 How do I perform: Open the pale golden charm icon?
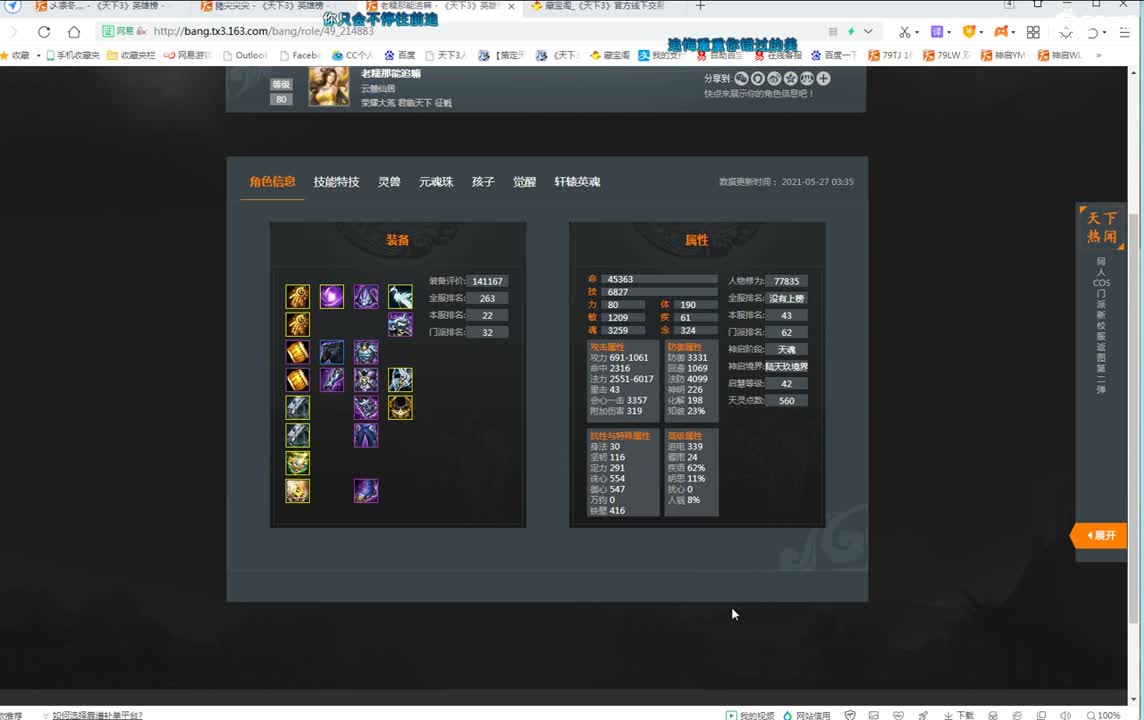click(x=298, y=490)
